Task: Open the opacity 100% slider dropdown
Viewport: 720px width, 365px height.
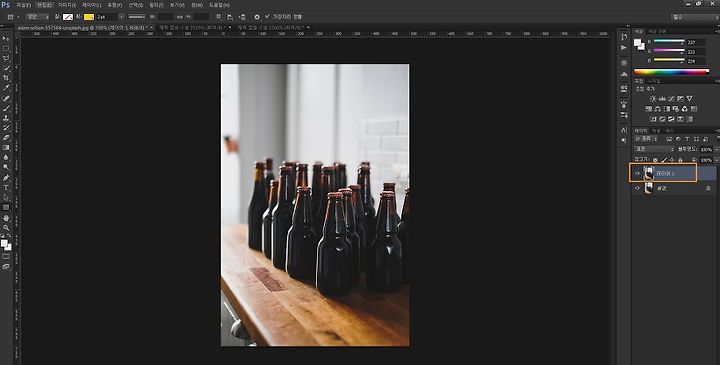Action: click(x=717, y=149)
